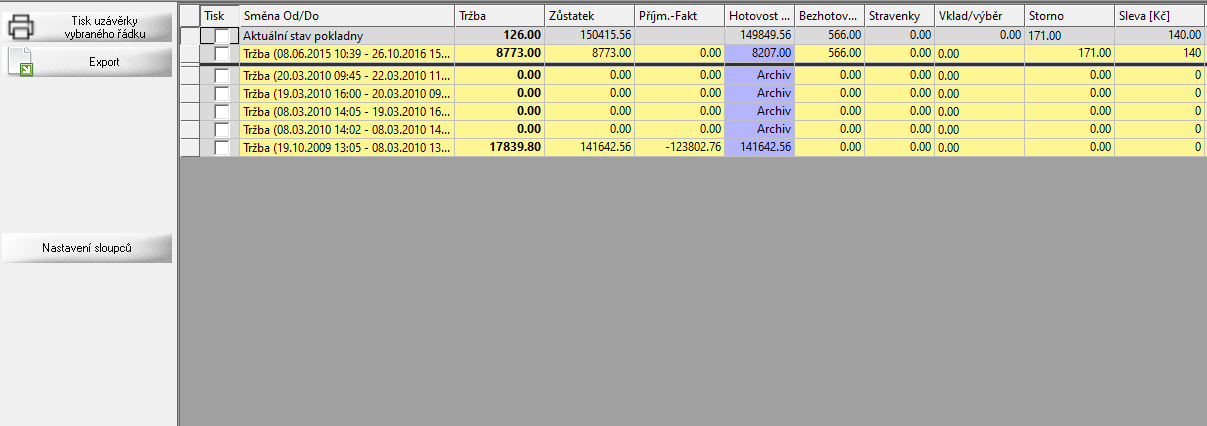Click Archiv cell in Tržba 19.03.2010 16:00 row

pos(759,93)
